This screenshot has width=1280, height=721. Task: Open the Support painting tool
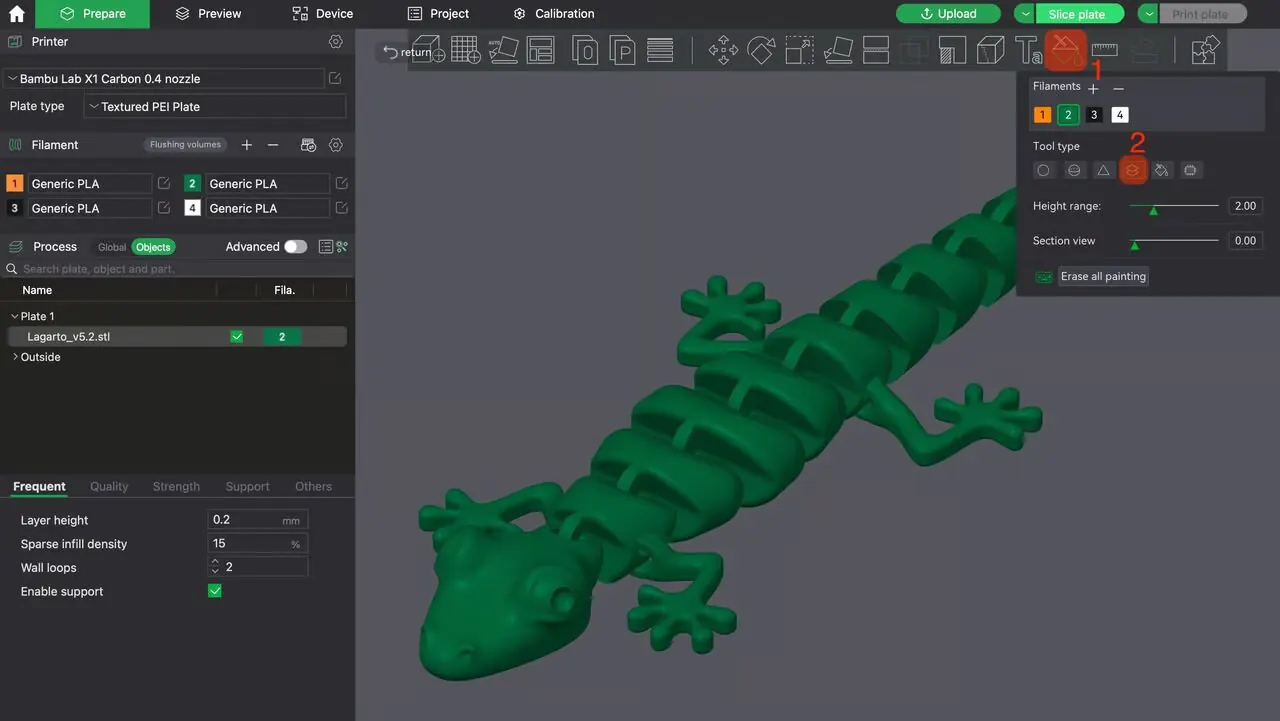pyautogui.click(x=951, y=49)
